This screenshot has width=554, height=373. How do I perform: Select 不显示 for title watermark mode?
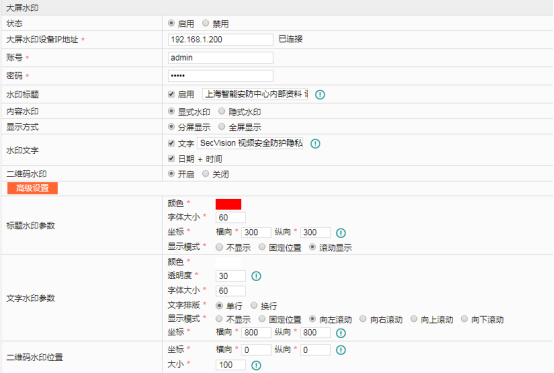219,247
